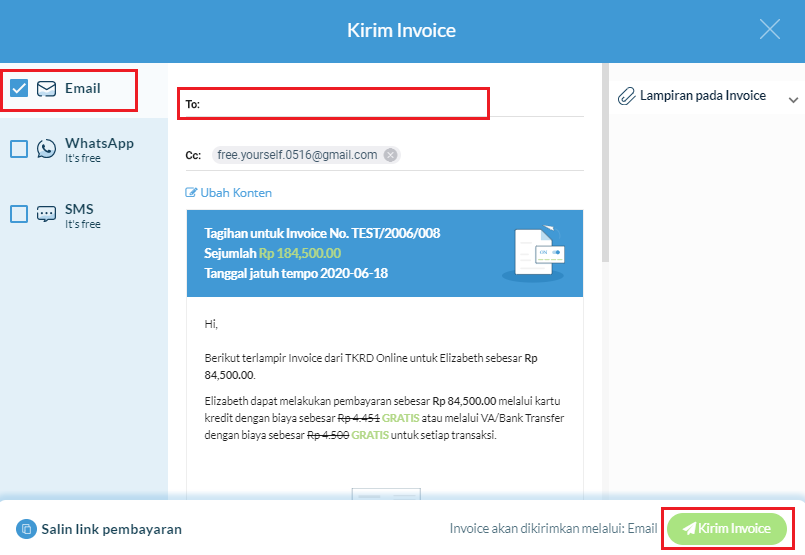
Task: Click the WhatsApp label text
Action: click(x=99, y=143)
